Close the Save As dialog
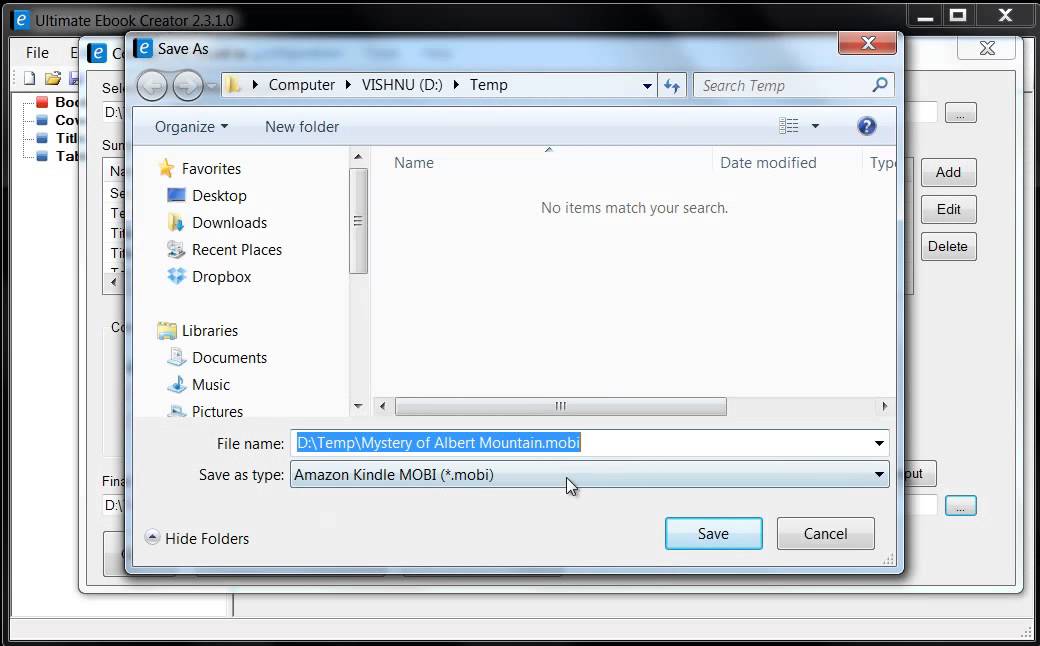Screen dimensions: 1040x646 tap(868, 44)
